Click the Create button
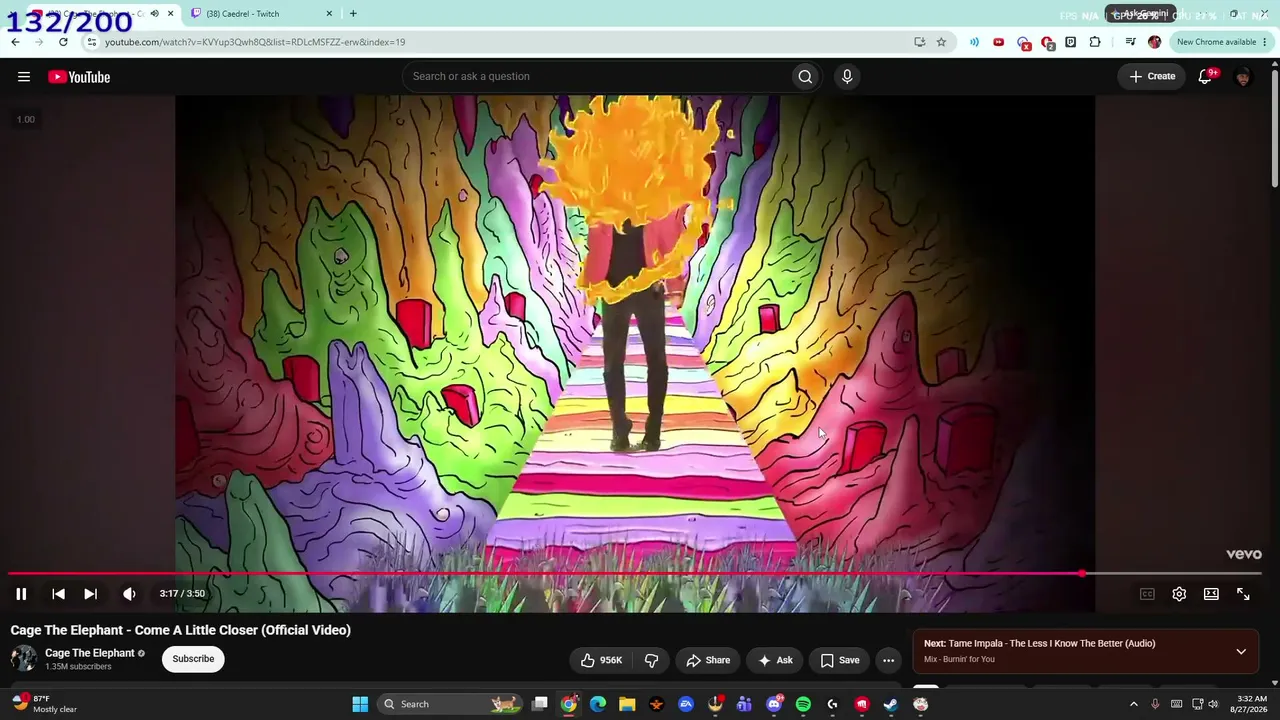This screenshot has width=1280, height=720. tap(1152, 77)
